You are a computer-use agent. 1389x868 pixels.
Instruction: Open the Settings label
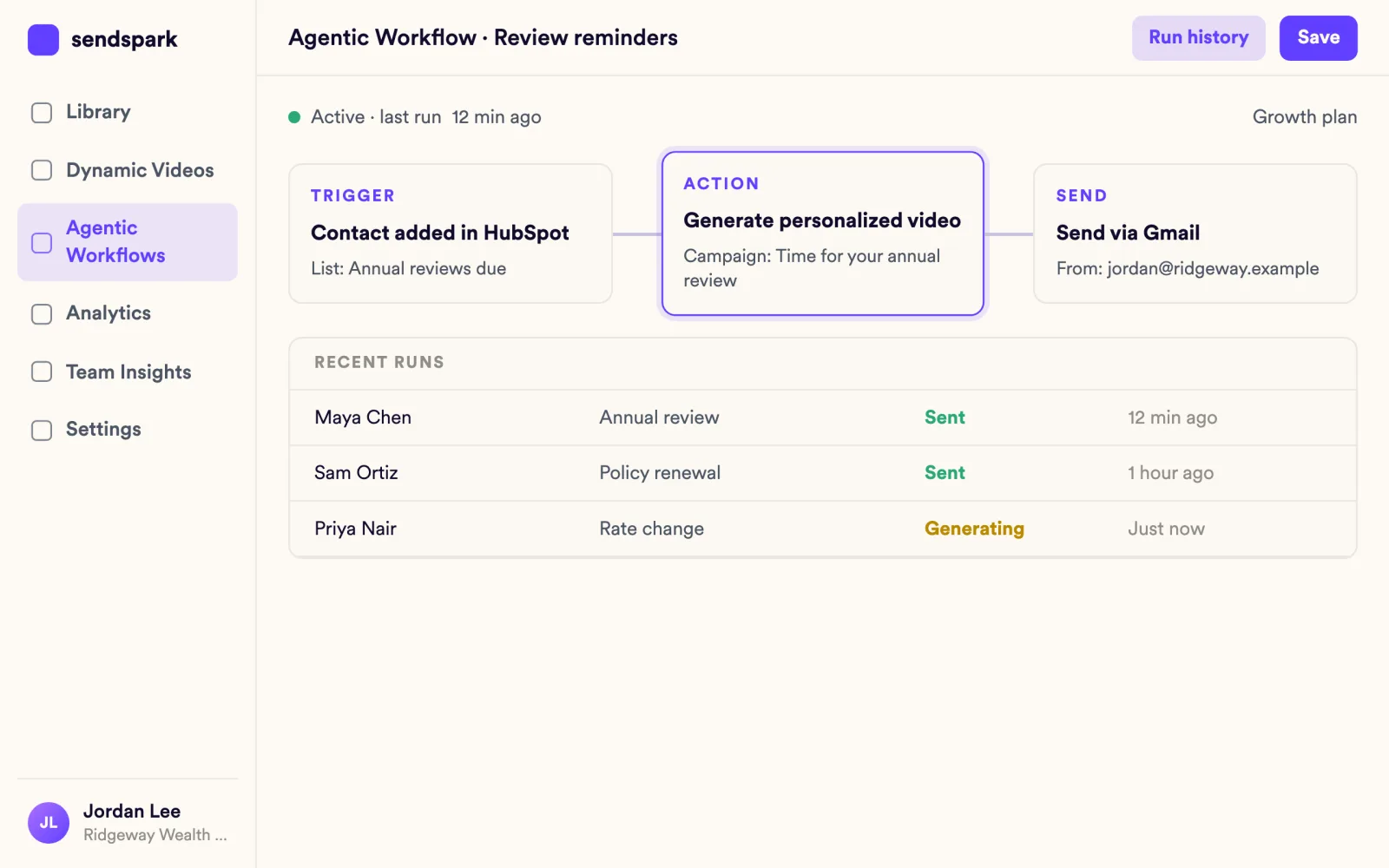tap(103, 430)
